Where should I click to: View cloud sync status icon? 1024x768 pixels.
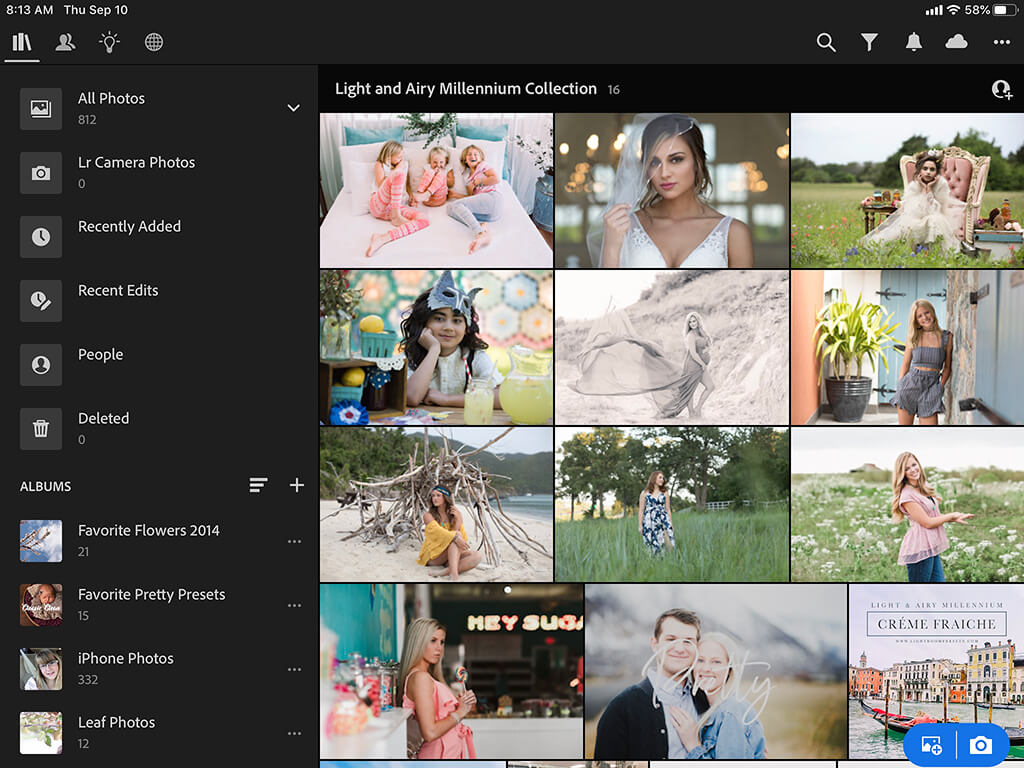tap(956, 42)
